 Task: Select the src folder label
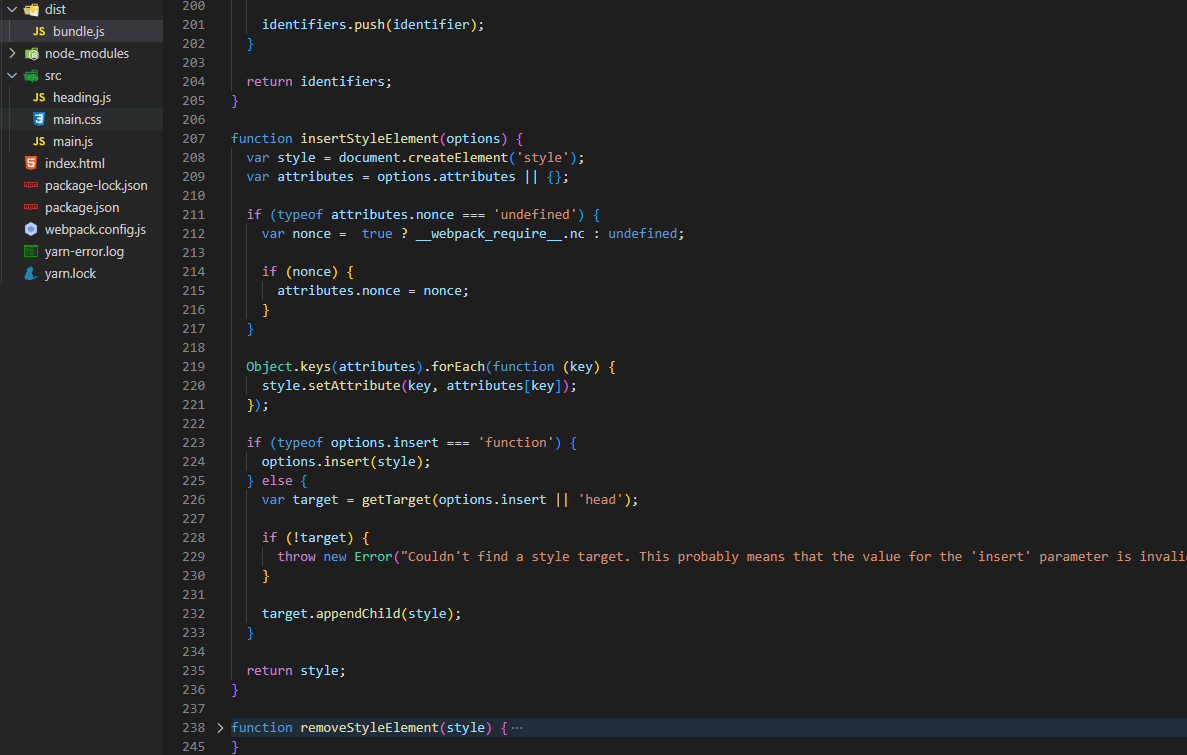(53, 76)
